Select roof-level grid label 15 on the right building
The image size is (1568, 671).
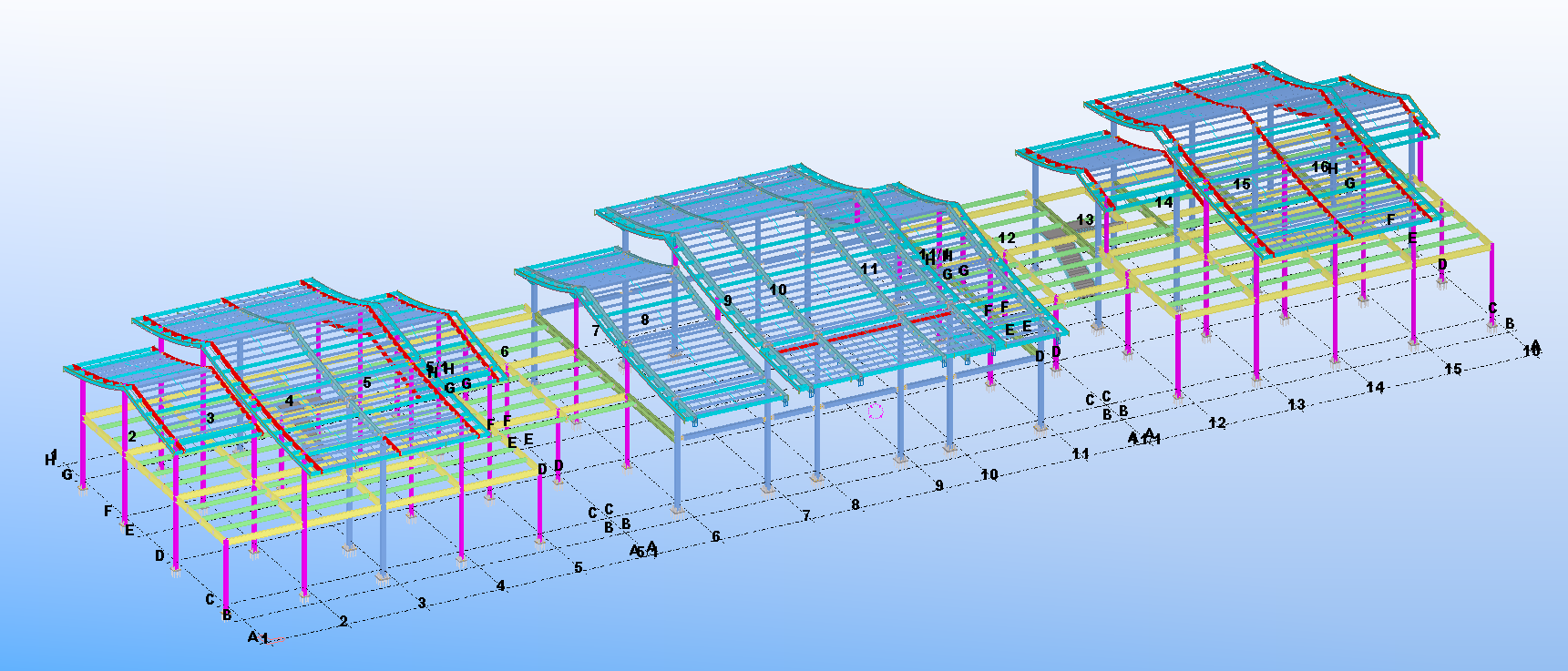pos(1241,184)
